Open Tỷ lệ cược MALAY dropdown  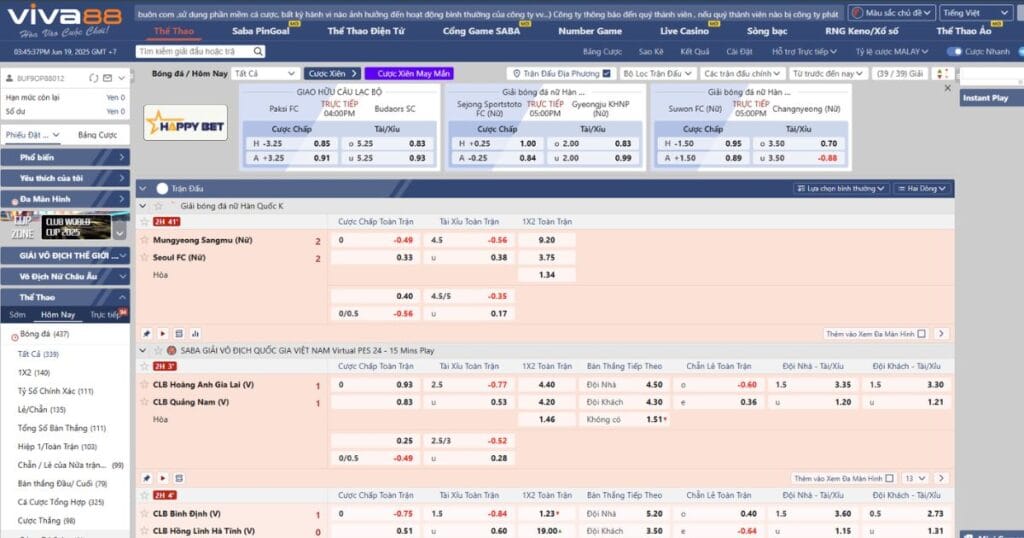click(x=891, y=52)
